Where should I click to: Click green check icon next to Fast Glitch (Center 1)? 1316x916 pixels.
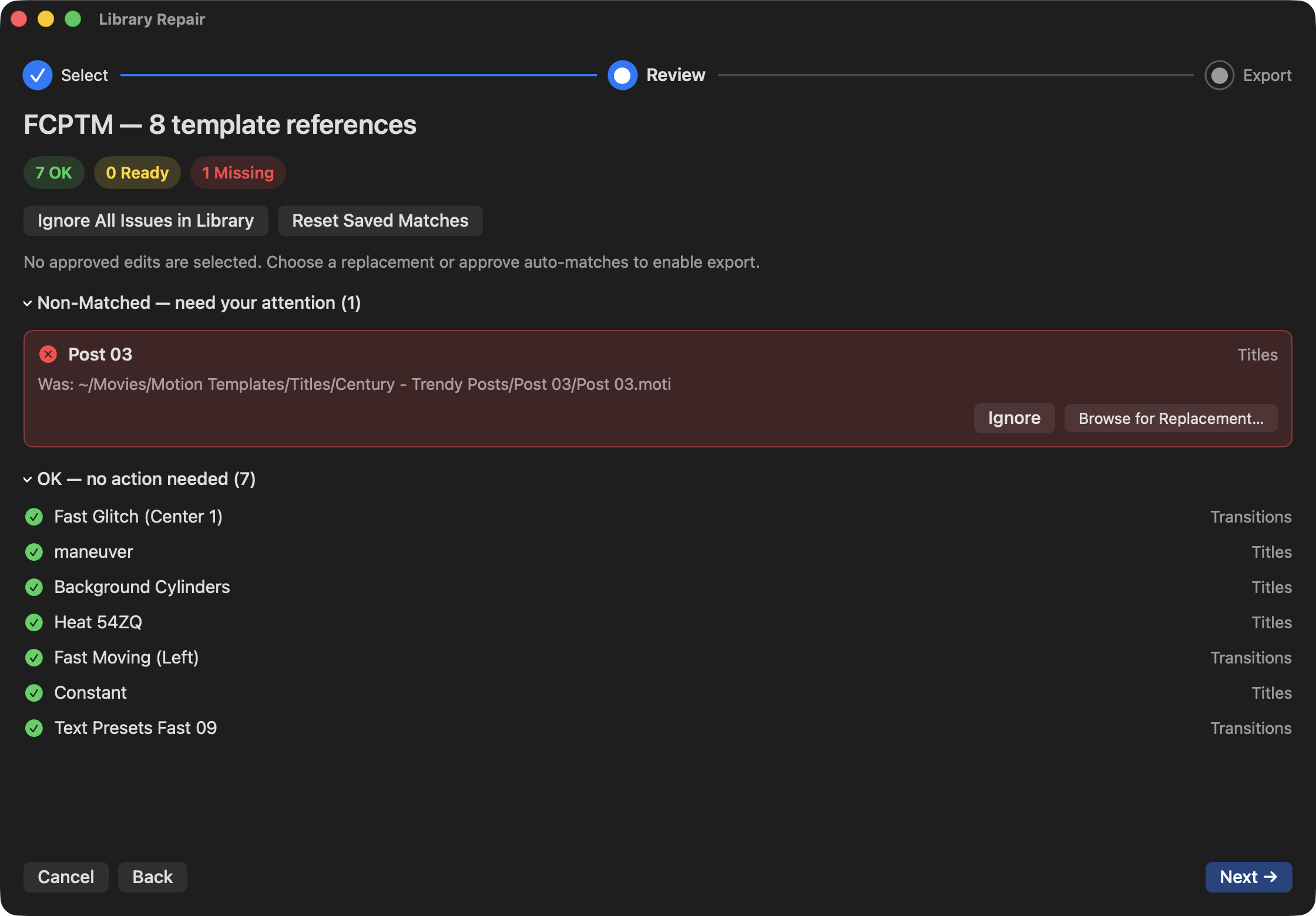click(x=34, y=517)
